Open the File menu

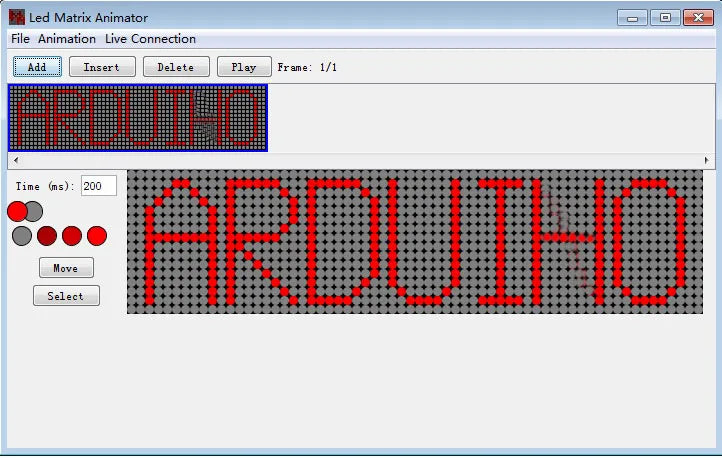point(20,39)
